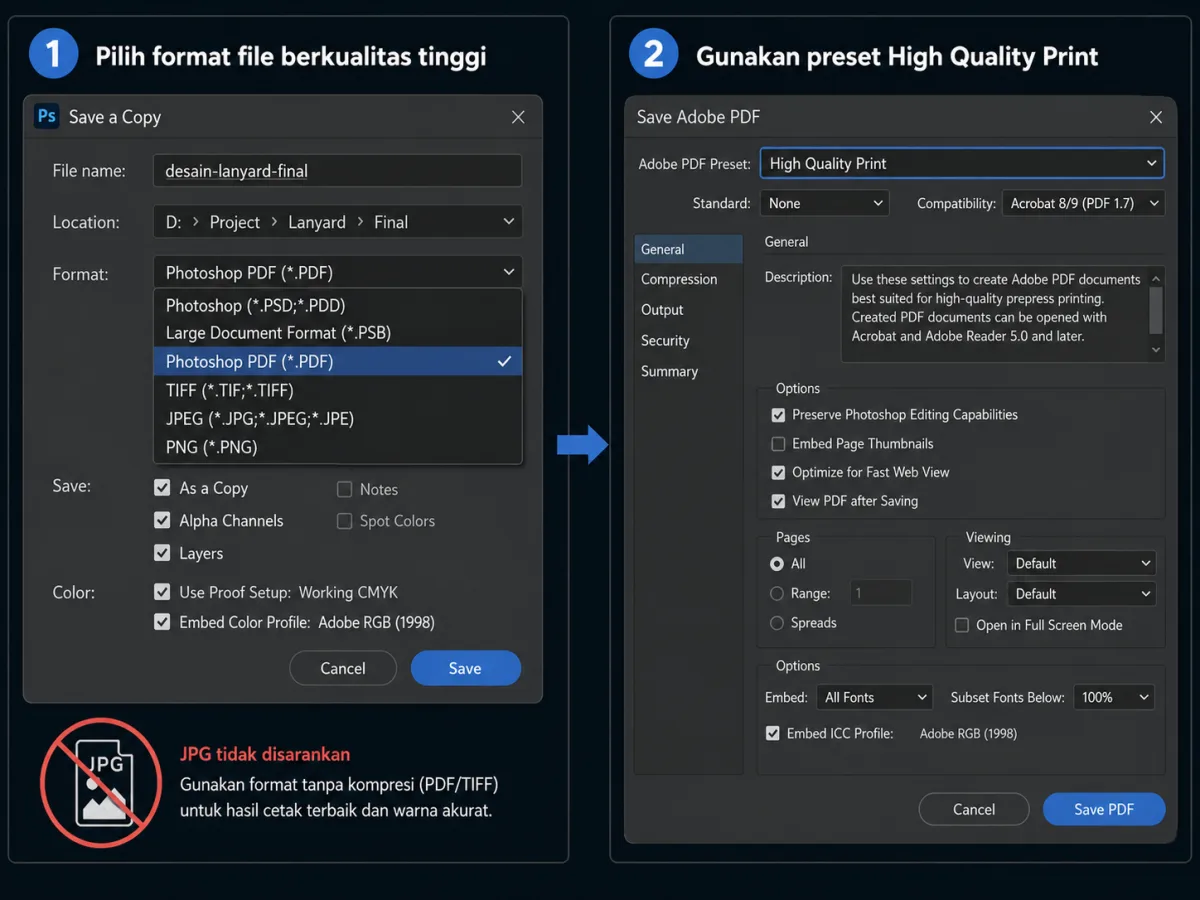Choose JPEG (*.JPG;*.JPEG;*.JPE) format

(338, 418)
